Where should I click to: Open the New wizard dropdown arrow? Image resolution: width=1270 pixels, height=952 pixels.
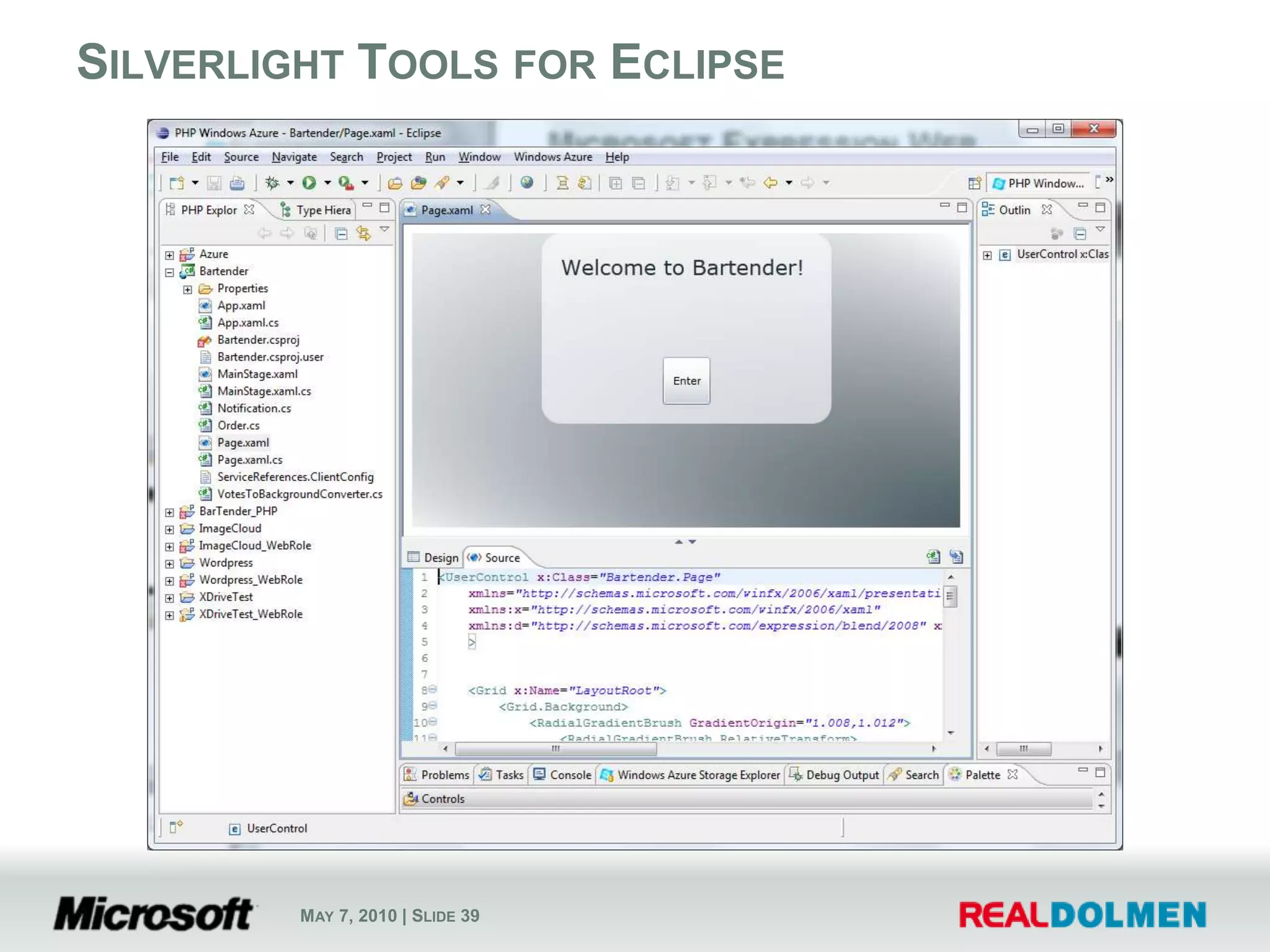point(195,183)
